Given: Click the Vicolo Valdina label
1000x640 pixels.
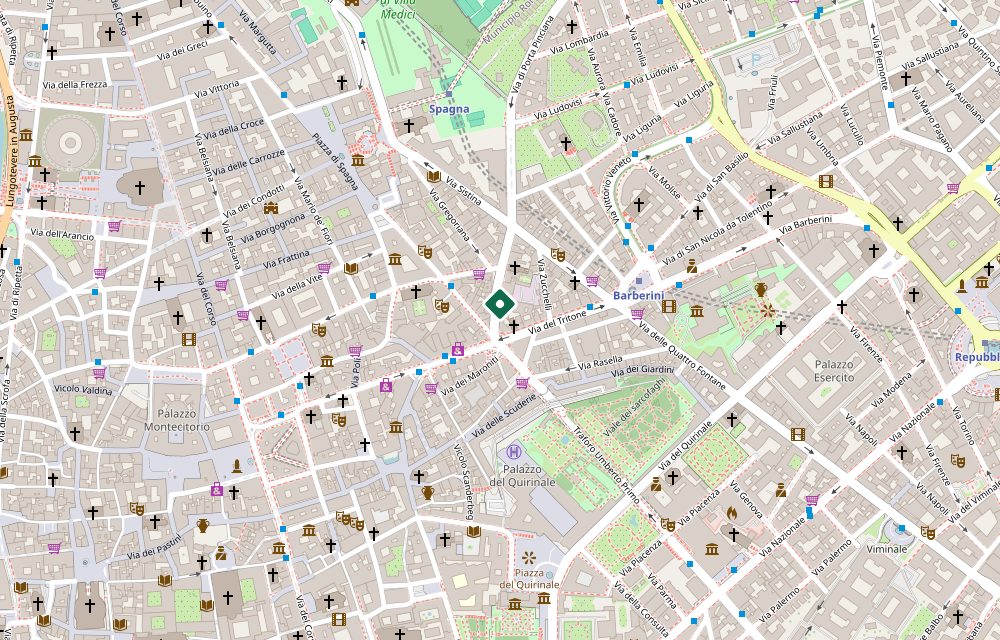Looking at the screenshot, I should click(83, 389).
